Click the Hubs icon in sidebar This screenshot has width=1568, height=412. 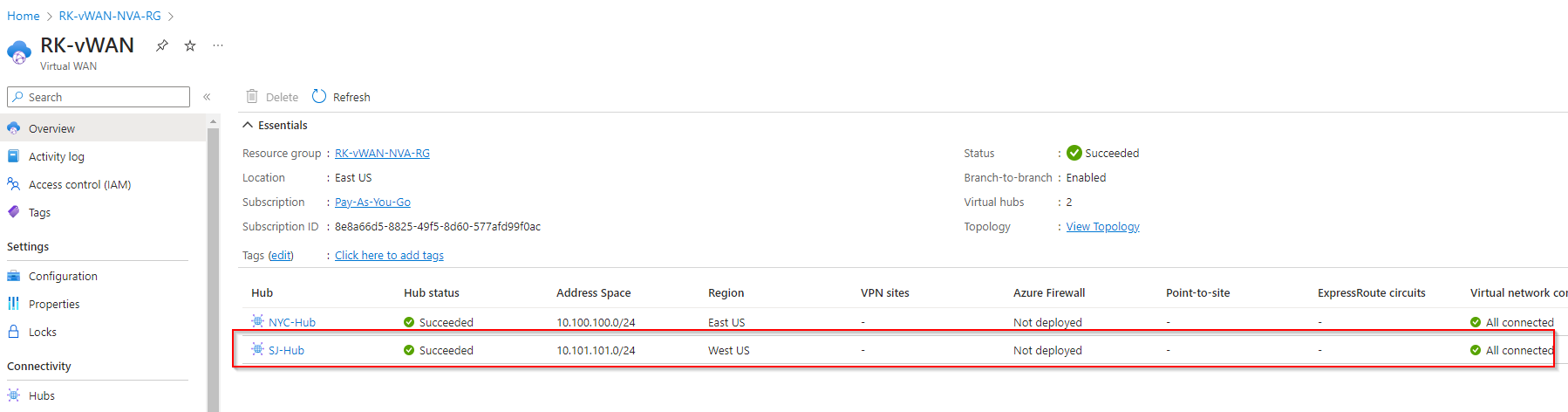pyautogui.click(x=14, y=395)
